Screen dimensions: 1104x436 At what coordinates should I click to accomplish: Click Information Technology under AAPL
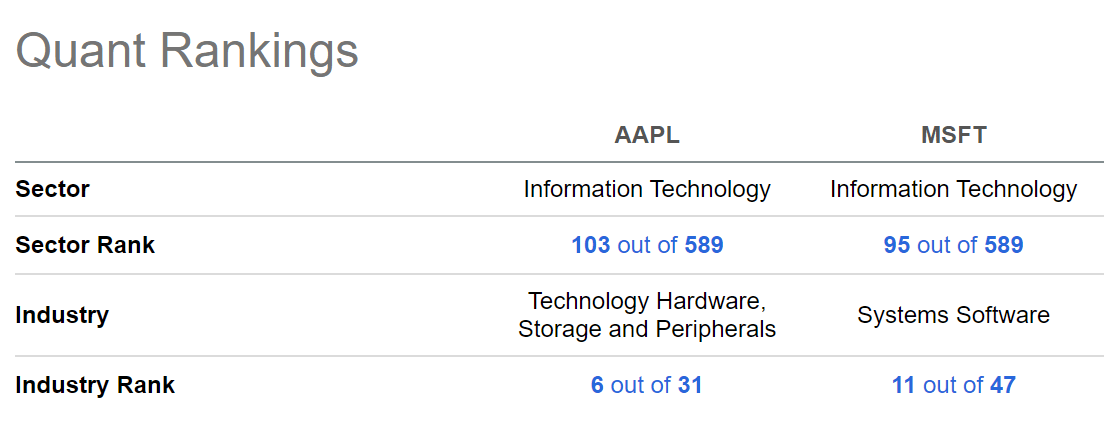click(x=647, y=189)
